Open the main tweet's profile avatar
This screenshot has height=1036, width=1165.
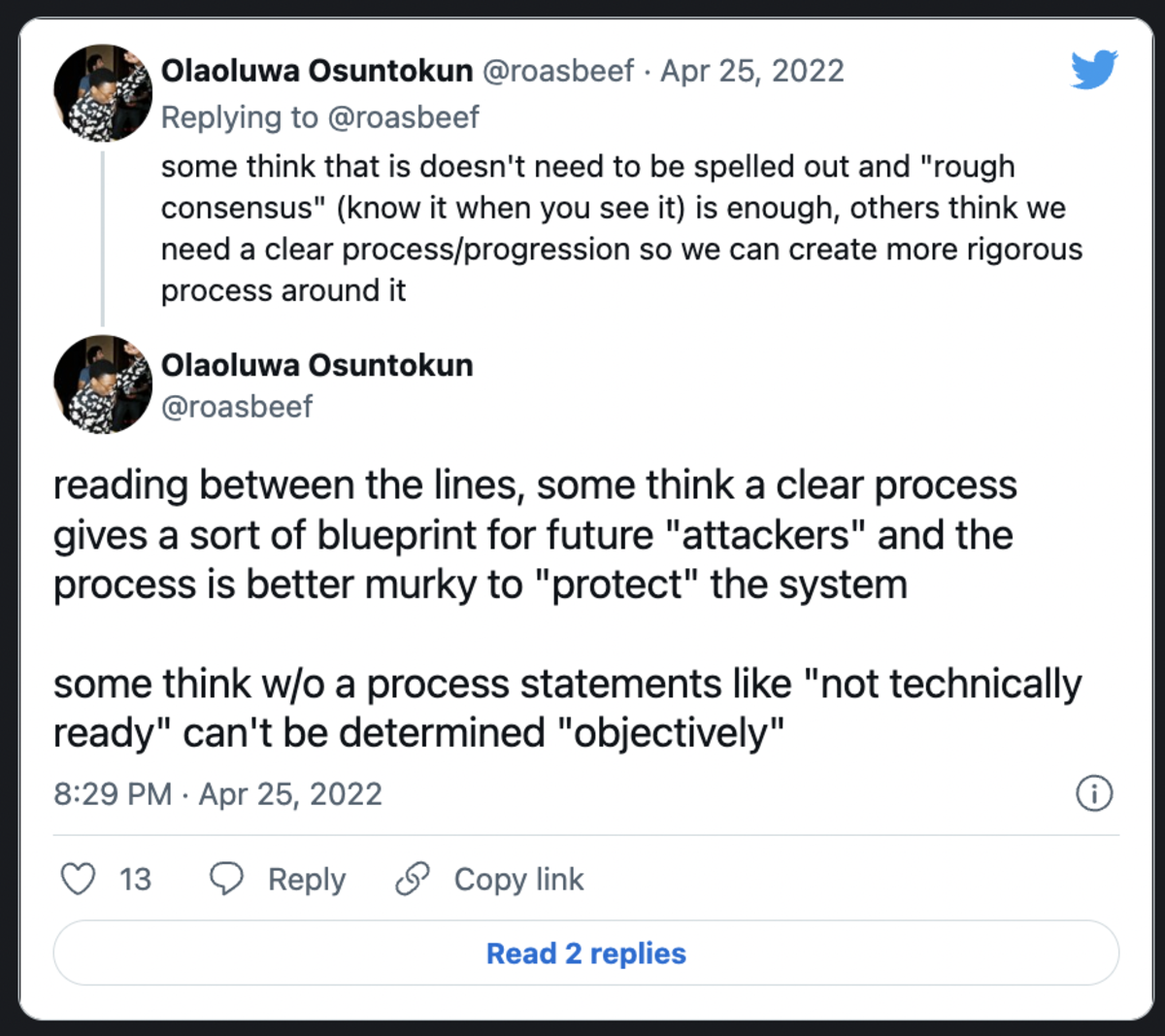coord(103,385)
